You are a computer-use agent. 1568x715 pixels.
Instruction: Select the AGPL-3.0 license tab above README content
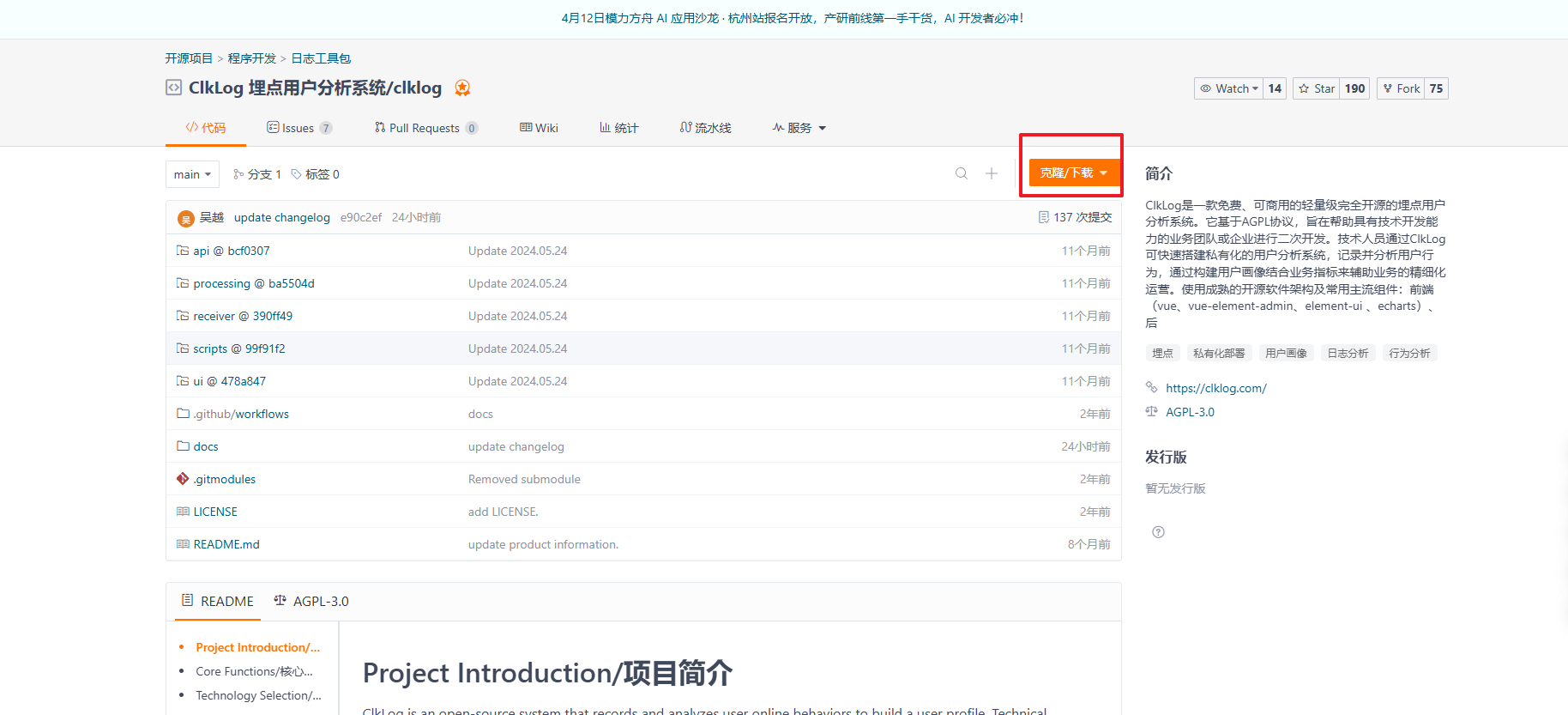tap(311, 601)
